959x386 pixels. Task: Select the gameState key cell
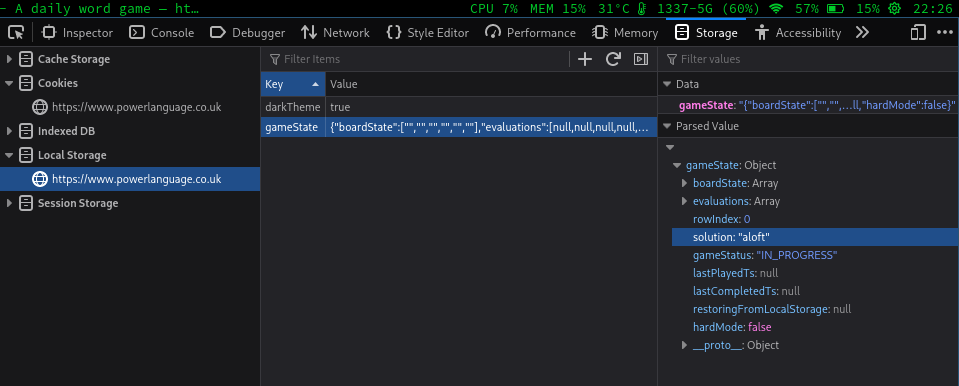293,127
